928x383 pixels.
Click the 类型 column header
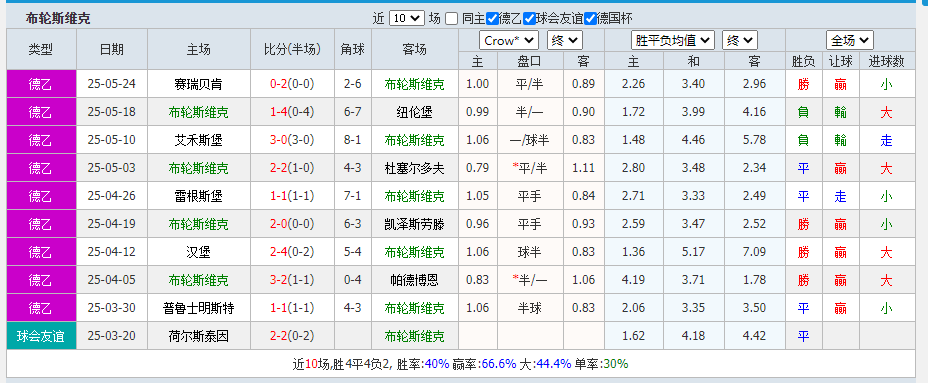tap(41, 50)
